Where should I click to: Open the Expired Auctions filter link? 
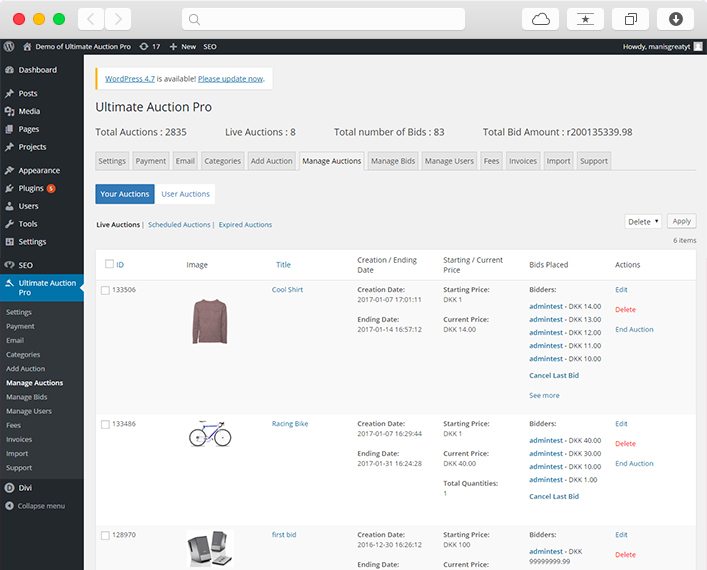pos(245,225)
